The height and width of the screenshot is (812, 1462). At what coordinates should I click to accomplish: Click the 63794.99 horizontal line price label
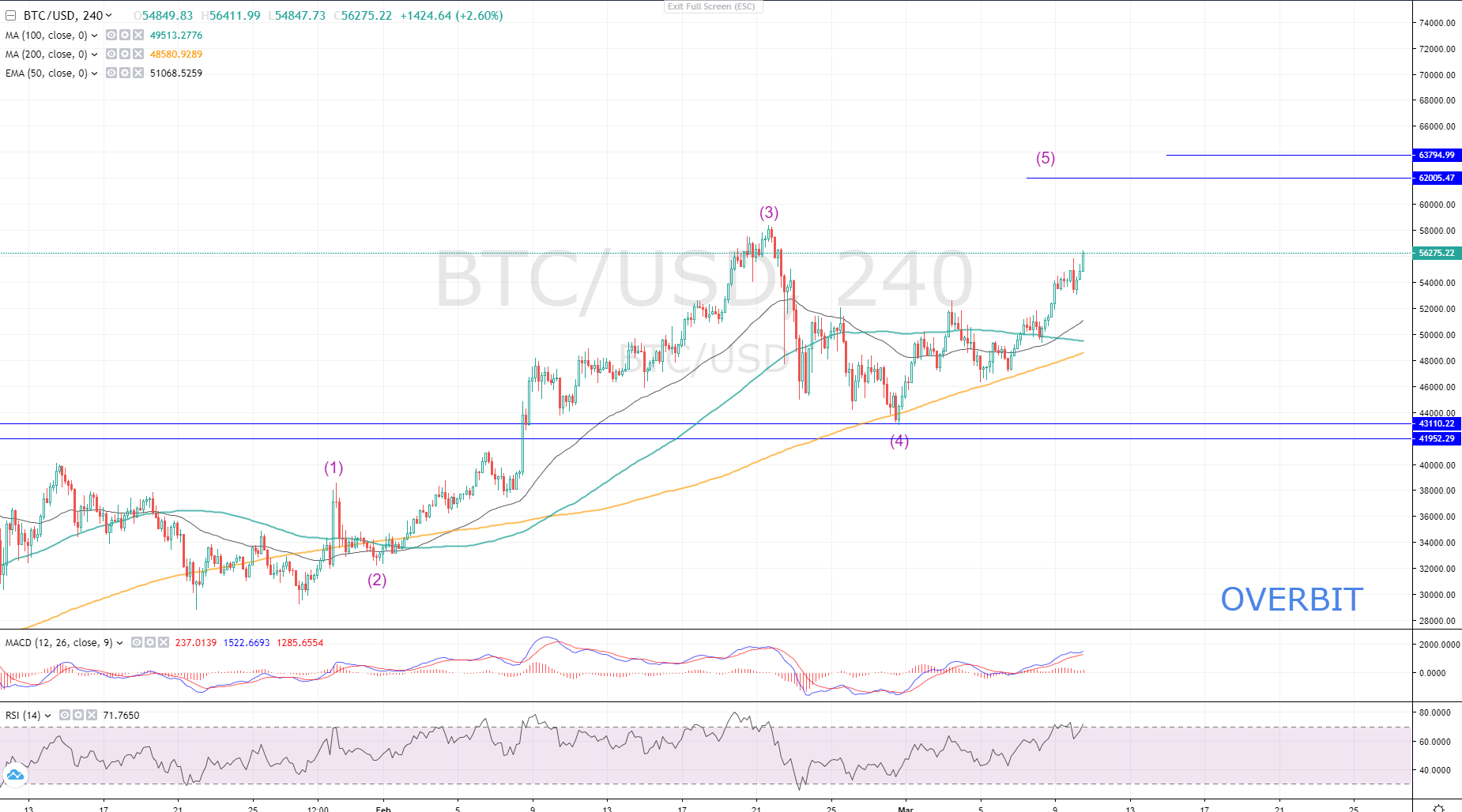pos(1437,156)
